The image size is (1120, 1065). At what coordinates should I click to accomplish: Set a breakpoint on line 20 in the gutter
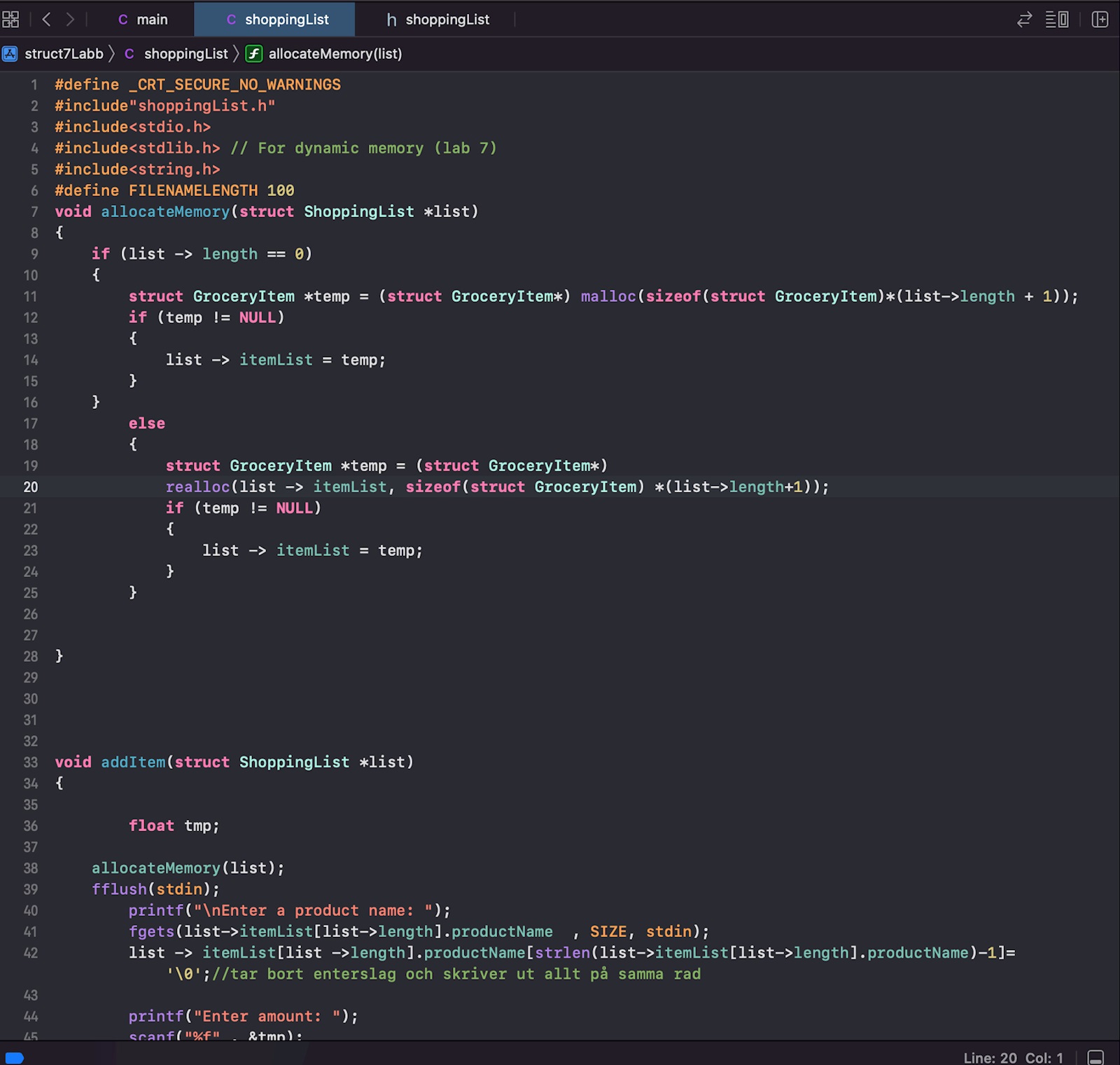(x=31, y=487)
